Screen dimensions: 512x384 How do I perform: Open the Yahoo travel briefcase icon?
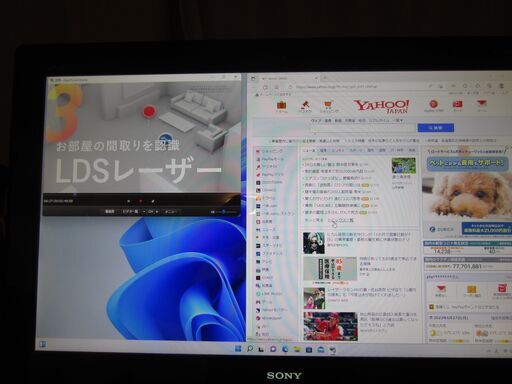tap(281, 105)
